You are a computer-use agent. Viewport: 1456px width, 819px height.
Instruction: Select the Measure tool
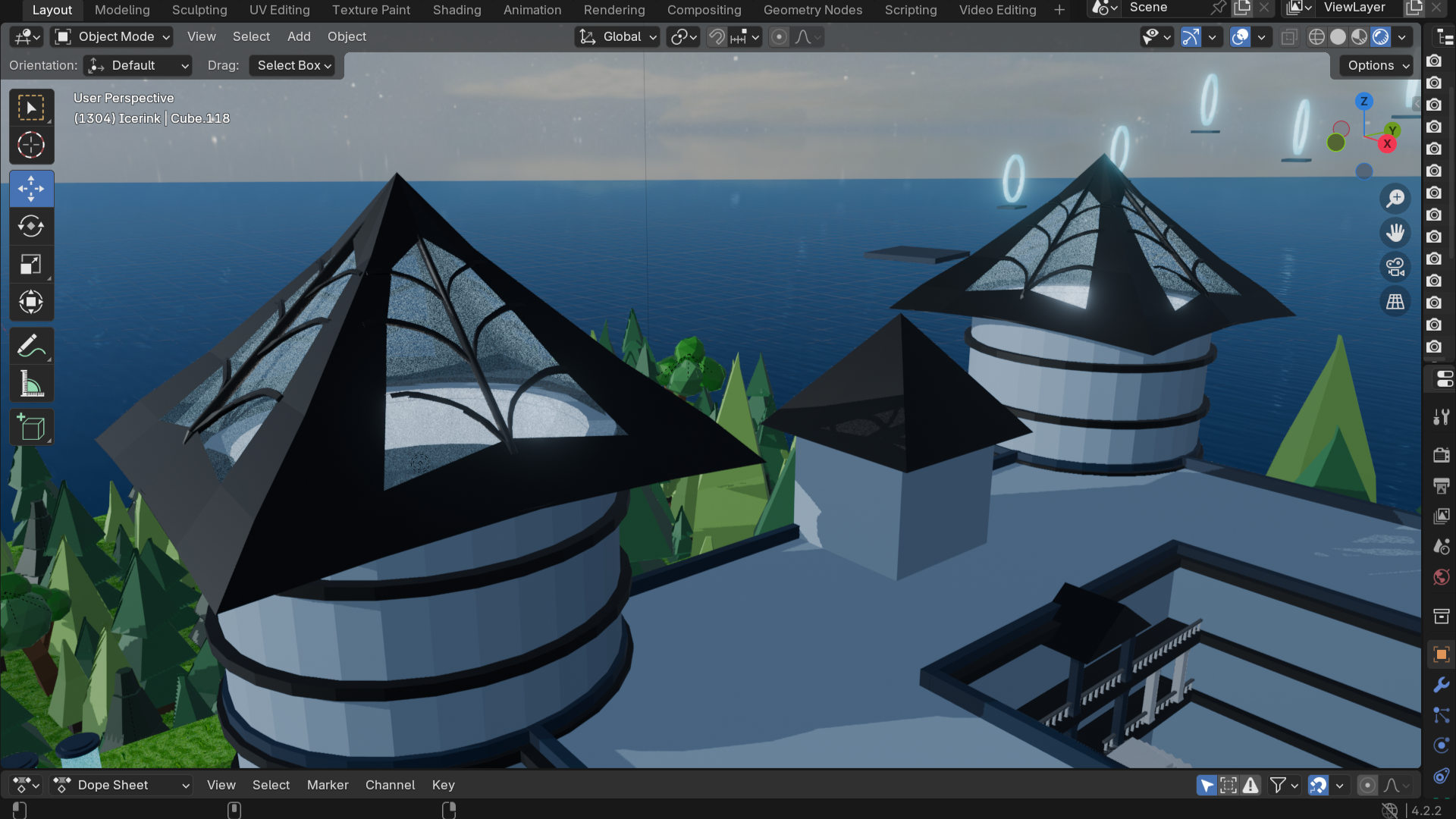[31, 384]
